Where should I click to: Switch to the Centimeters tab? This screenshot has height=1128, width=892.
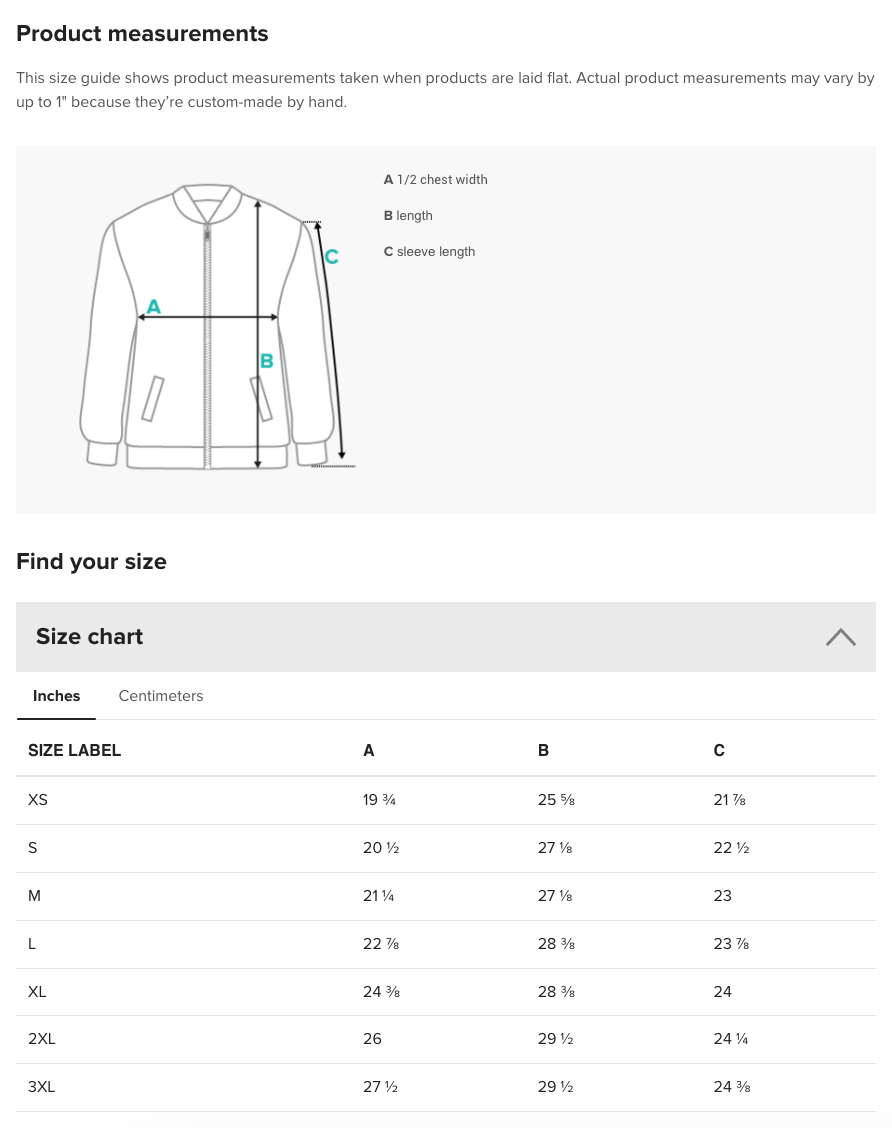tap(160, 696)
